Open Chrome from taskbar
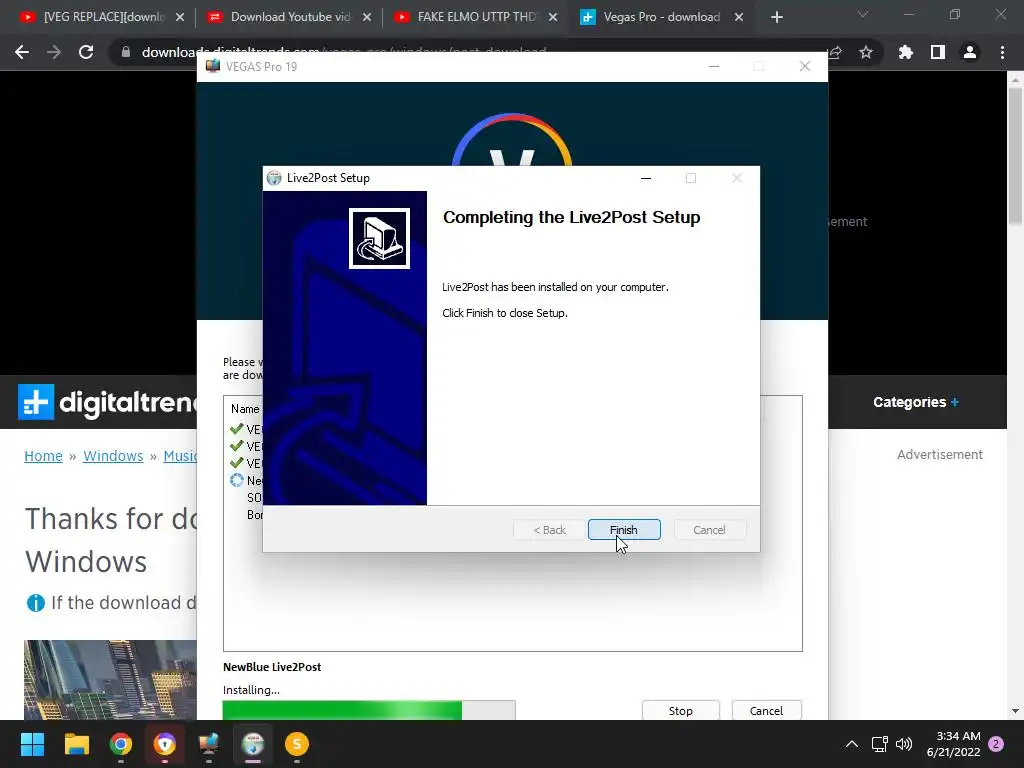The width and height of the screenshot is (1024, 768). 121,744
